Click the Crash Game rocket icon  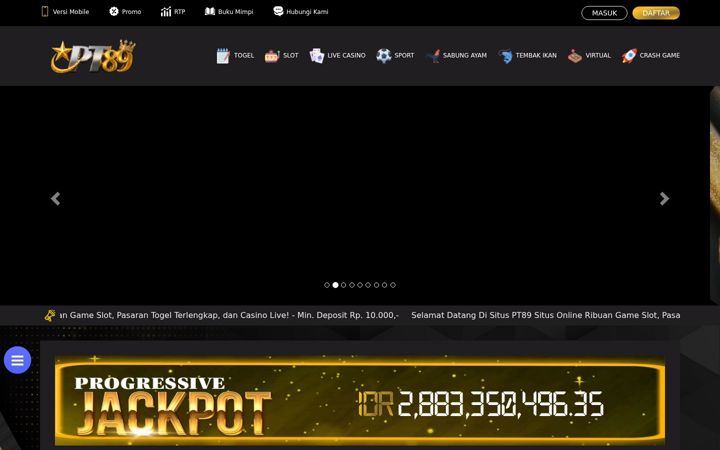pyautogui.click(x=629, y=56)
